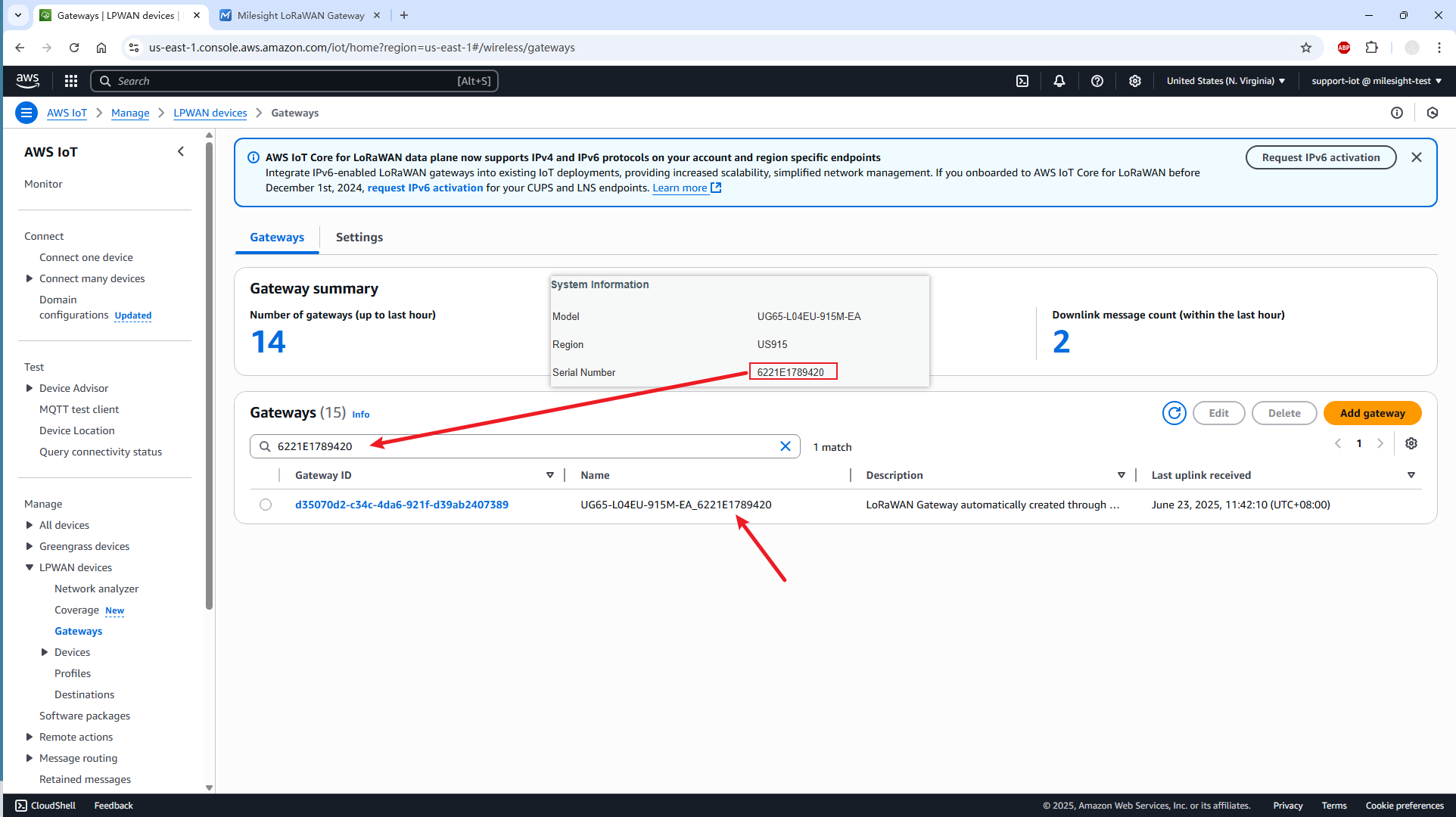Viewport: 1456px width, 817px height.
Task: Clear the gateway search field
Action: (786, 446)
